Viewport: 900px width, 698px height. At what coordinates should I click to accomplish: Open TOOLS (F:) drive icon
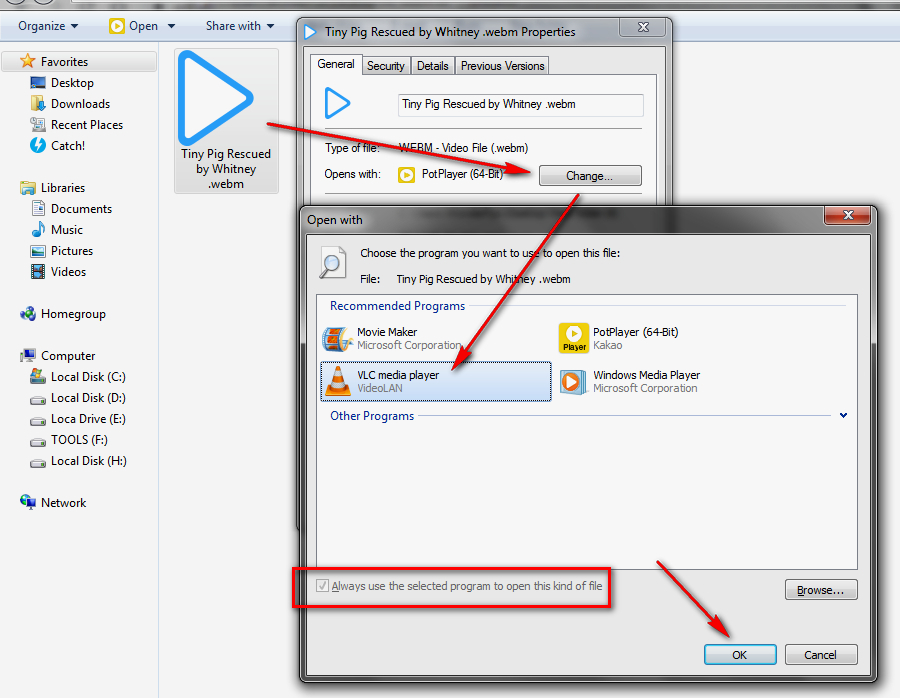tap(38, 441)
